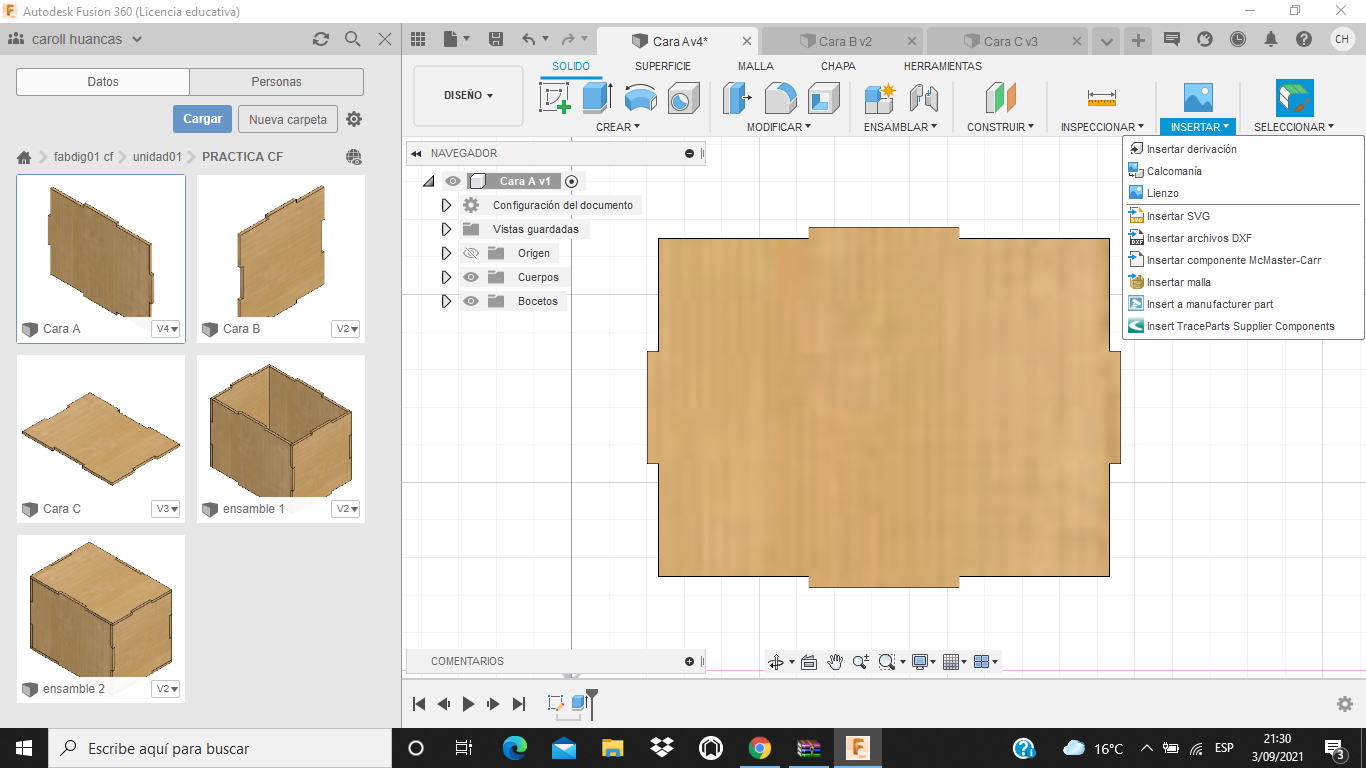
Task: Toggle visibility of Bocetos folder
Action: click(471, 301)
